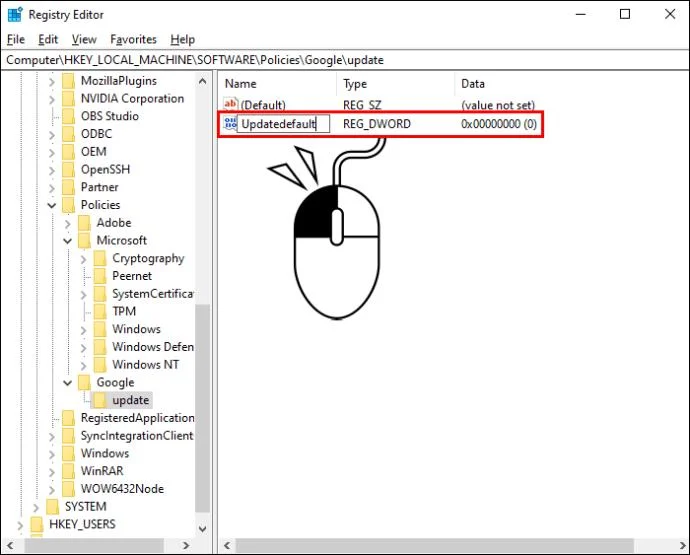690x555 pixels.
Task: Click the Name column header
Action: click(241, 84)
